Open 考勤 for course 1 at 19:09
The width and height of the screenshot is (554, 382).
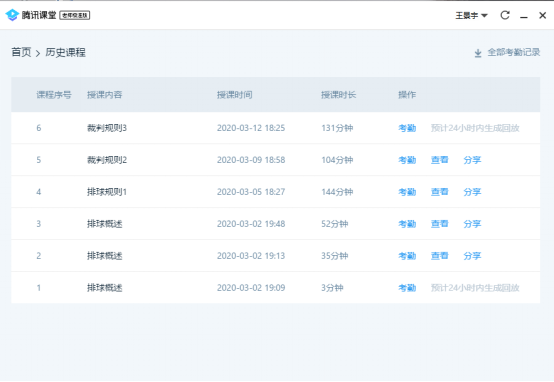pyautogui.click(x=407, y=288)
